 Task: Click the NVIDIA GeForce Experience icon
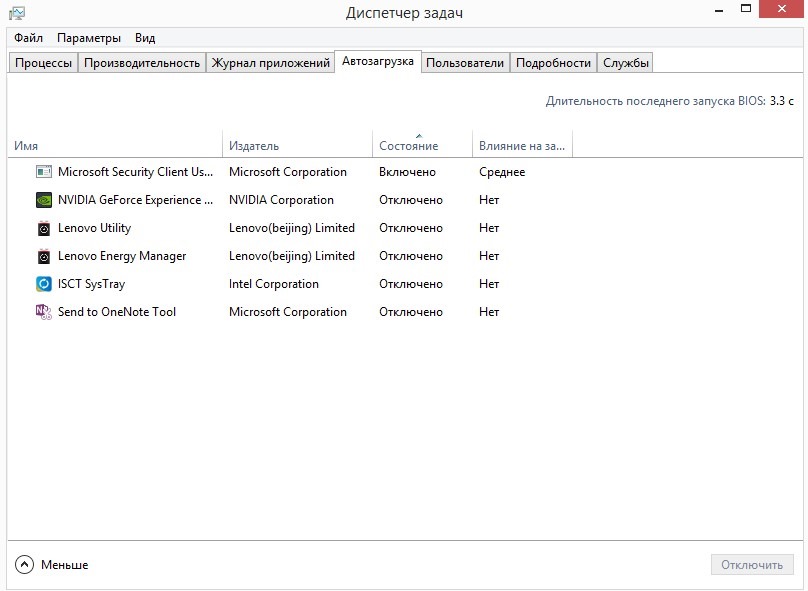(x=44, y=200)
